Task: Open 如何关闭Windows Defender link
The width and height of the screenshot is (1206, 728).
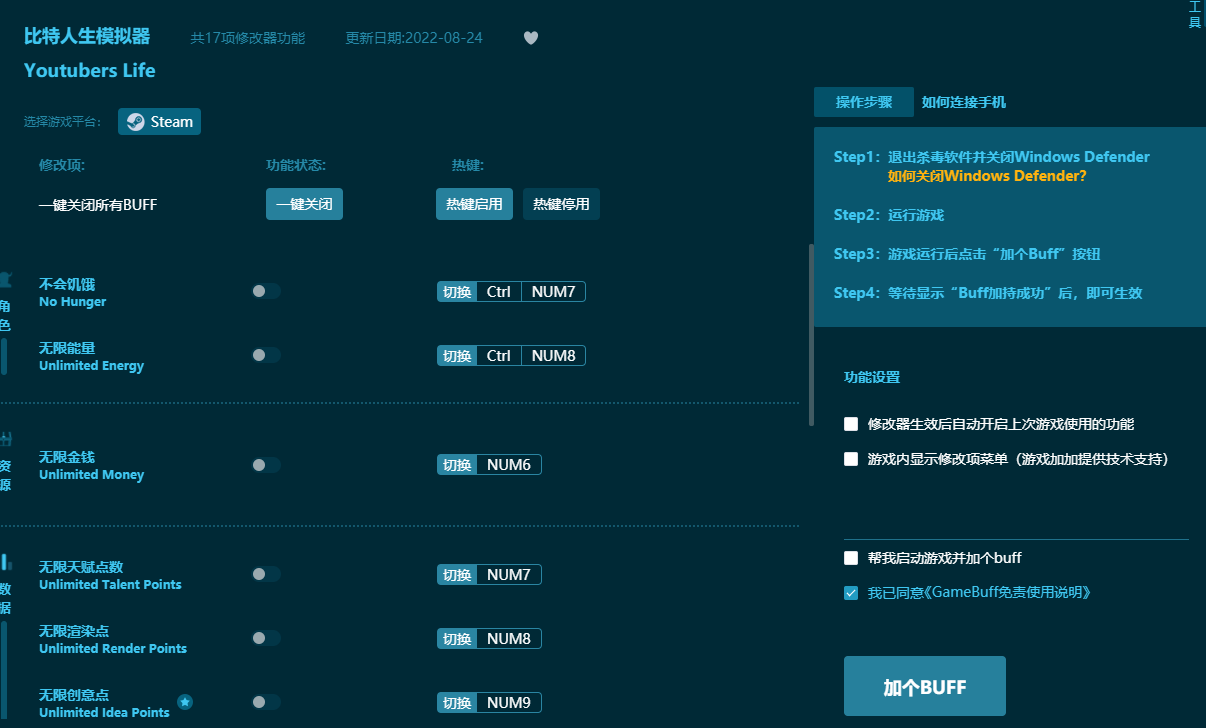Action: (x=987, y=176)
